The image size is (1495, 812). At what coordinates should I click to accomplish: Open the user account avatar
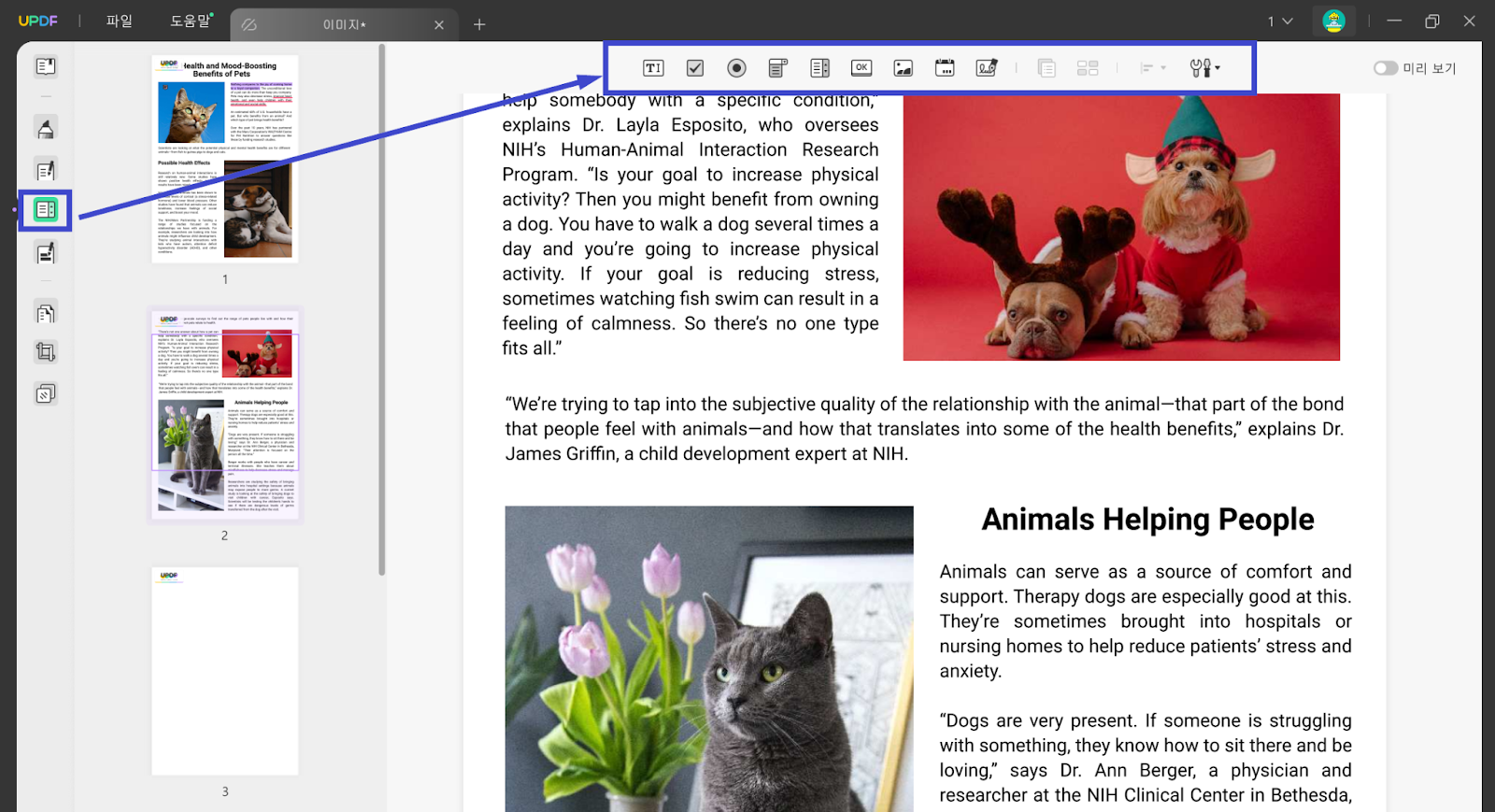click(1333, 21)
